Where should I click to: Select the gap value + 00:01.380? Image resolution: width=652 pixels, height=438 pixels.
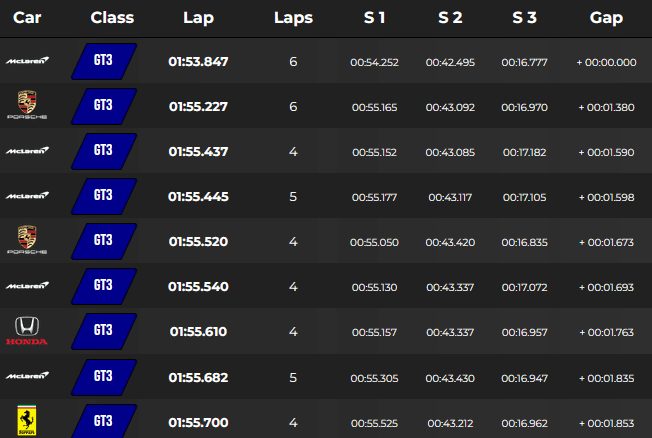pos(606,107)
